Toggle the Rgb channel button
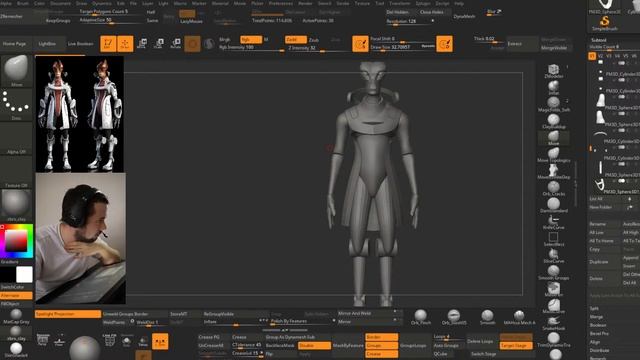 (251, 40)
